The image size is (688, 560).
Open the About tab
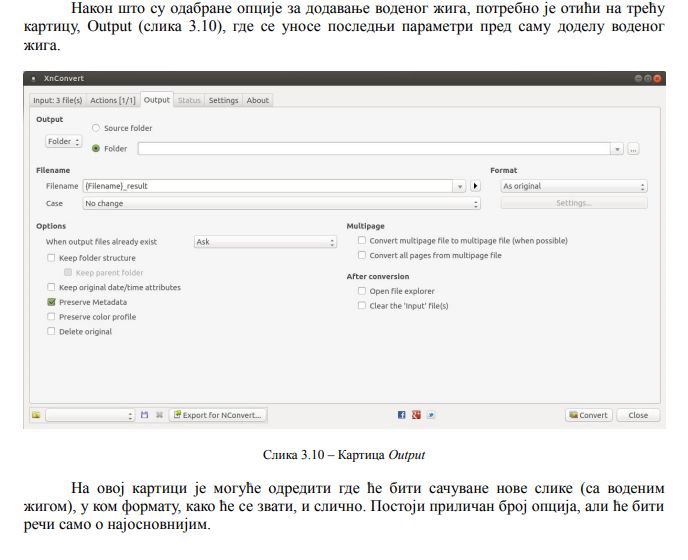point(258,101)
